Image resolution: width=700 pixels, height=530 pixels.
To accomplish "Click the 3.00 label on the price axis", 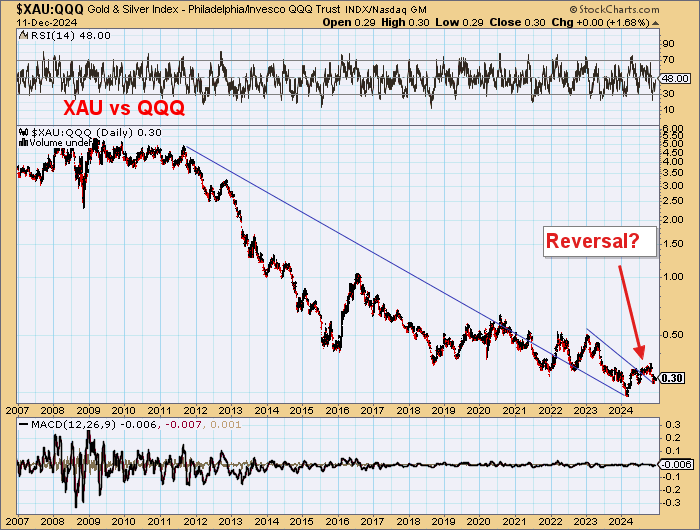I will coord(673,186).
